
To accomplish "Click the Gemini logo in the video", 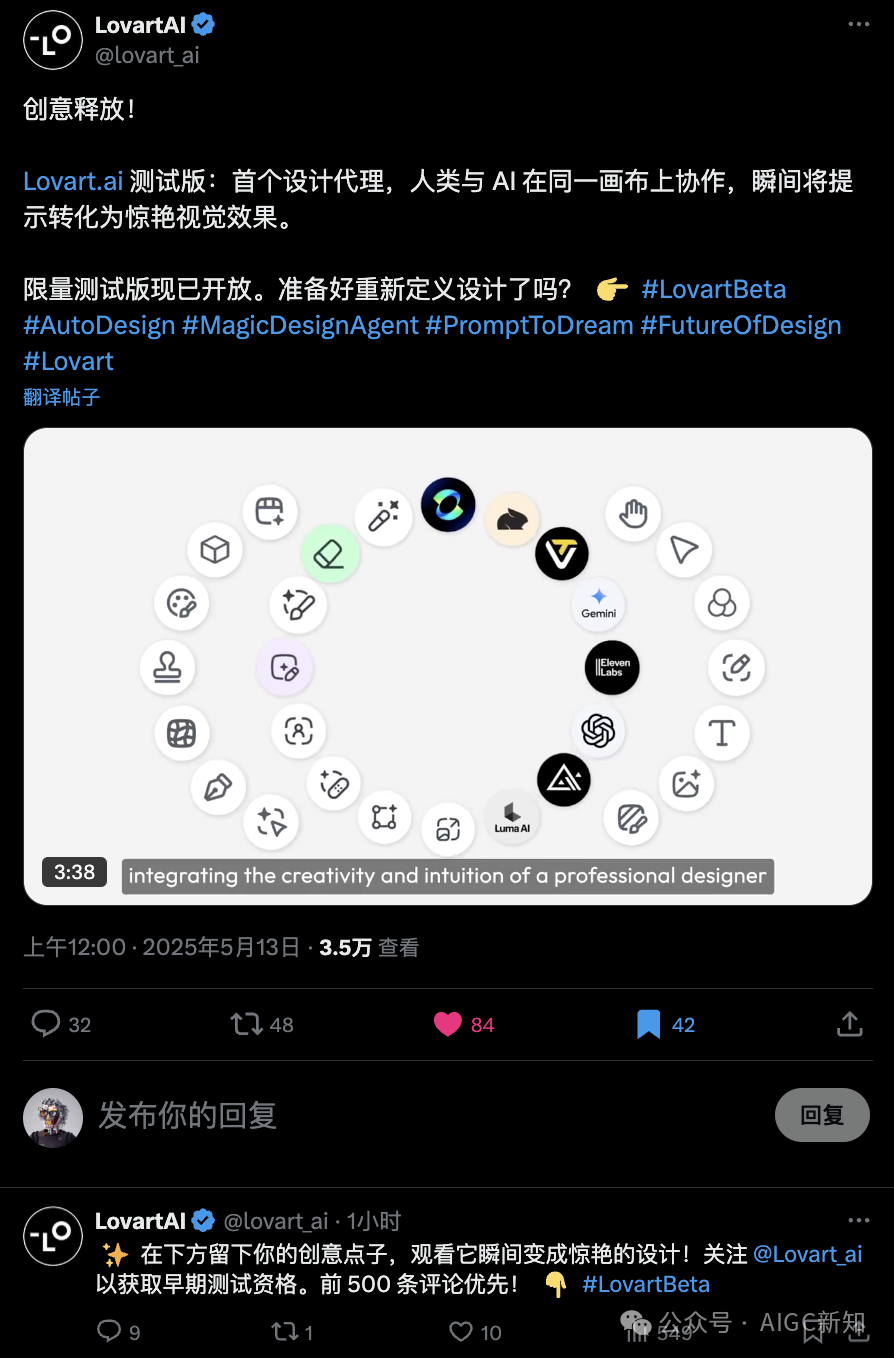I will pos(599,604).
